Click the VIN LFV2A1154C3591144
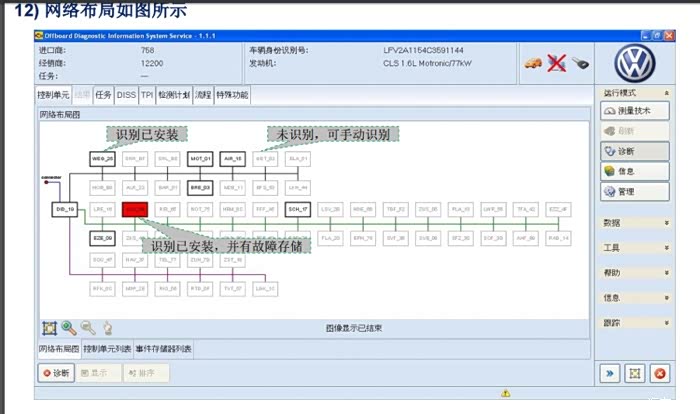Image resolution: width=700 pixels, height=414 pixels. tap(423, 50)
